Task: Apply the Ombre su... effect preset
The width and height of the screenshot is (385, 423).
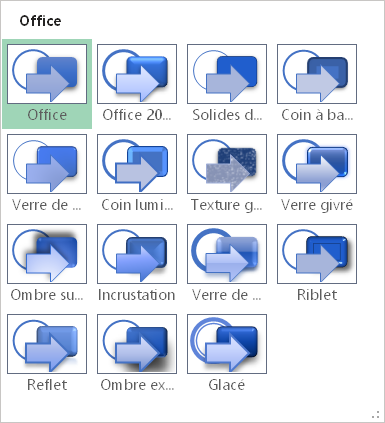Action: (47, 254)
